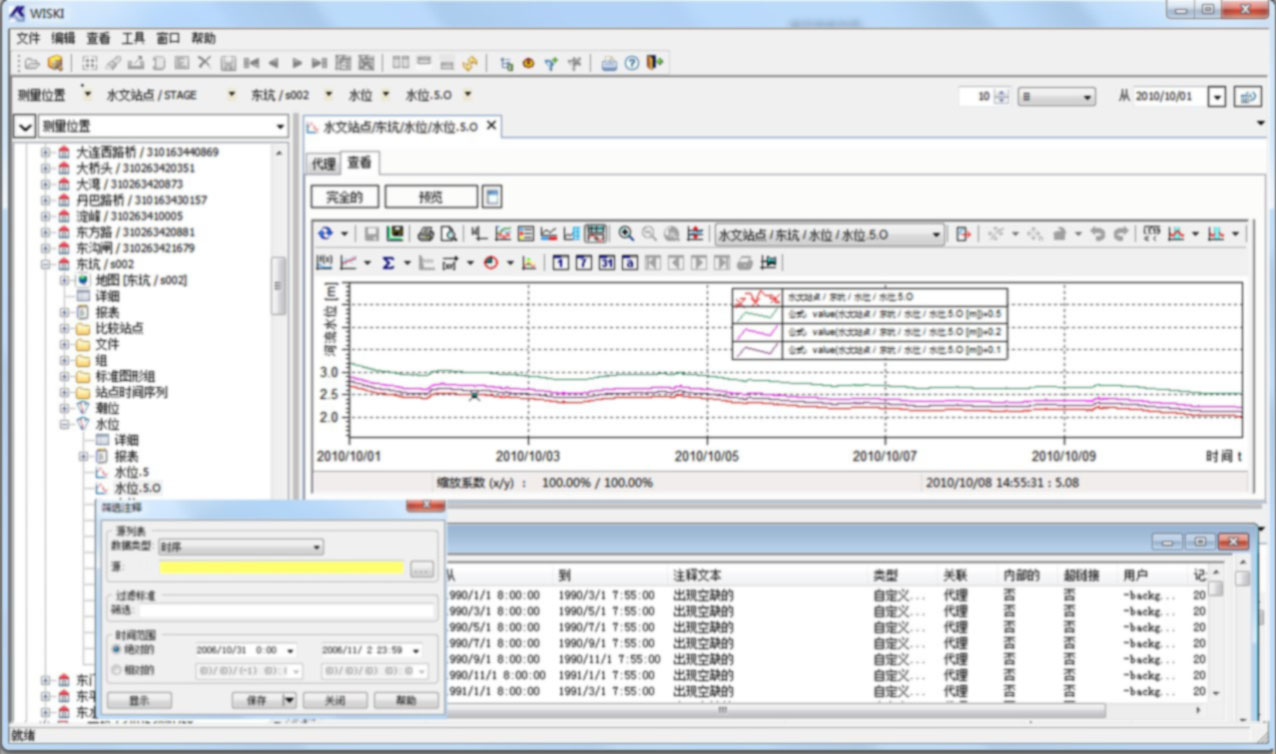
Task: Click the 保存 button in filter dialog
Action: [257, 701]
